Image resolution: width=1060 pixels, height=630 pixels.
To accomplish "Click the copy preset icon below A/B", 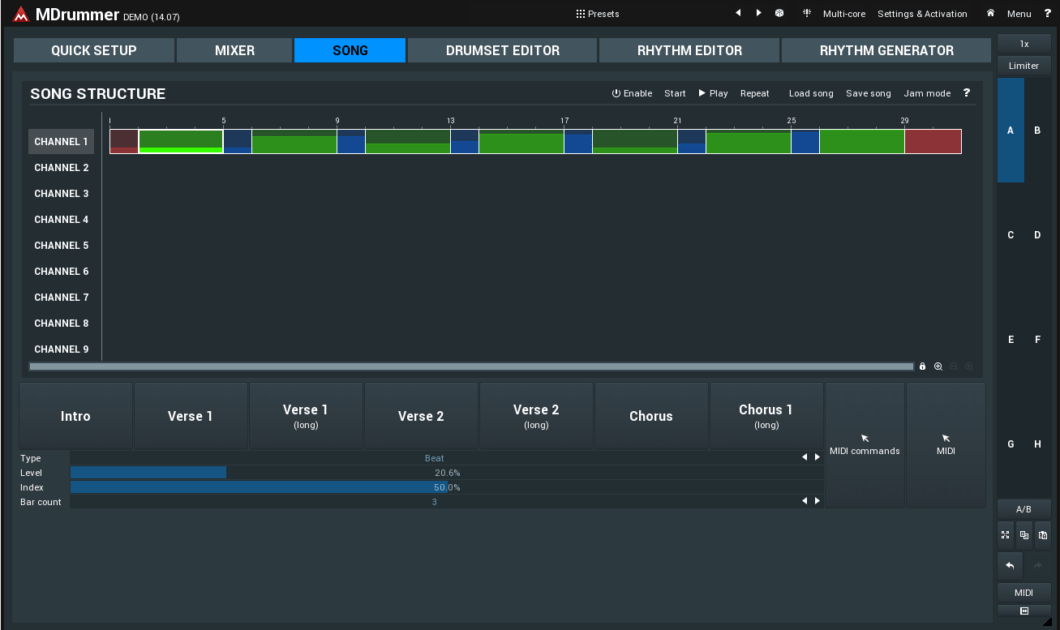I will point(1024,536).
